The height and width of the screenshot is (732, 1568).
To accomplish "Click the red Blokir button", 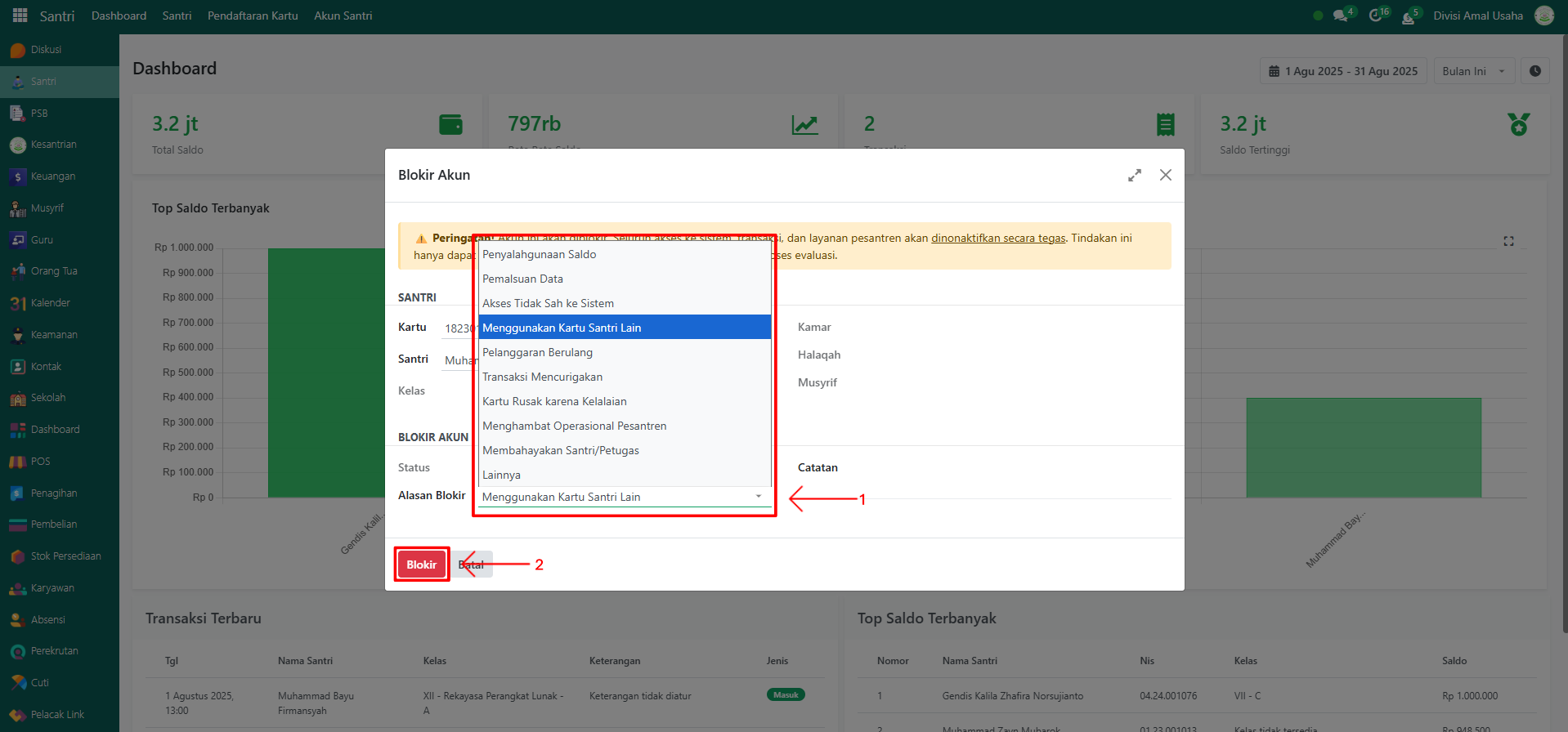I will 421,565.
